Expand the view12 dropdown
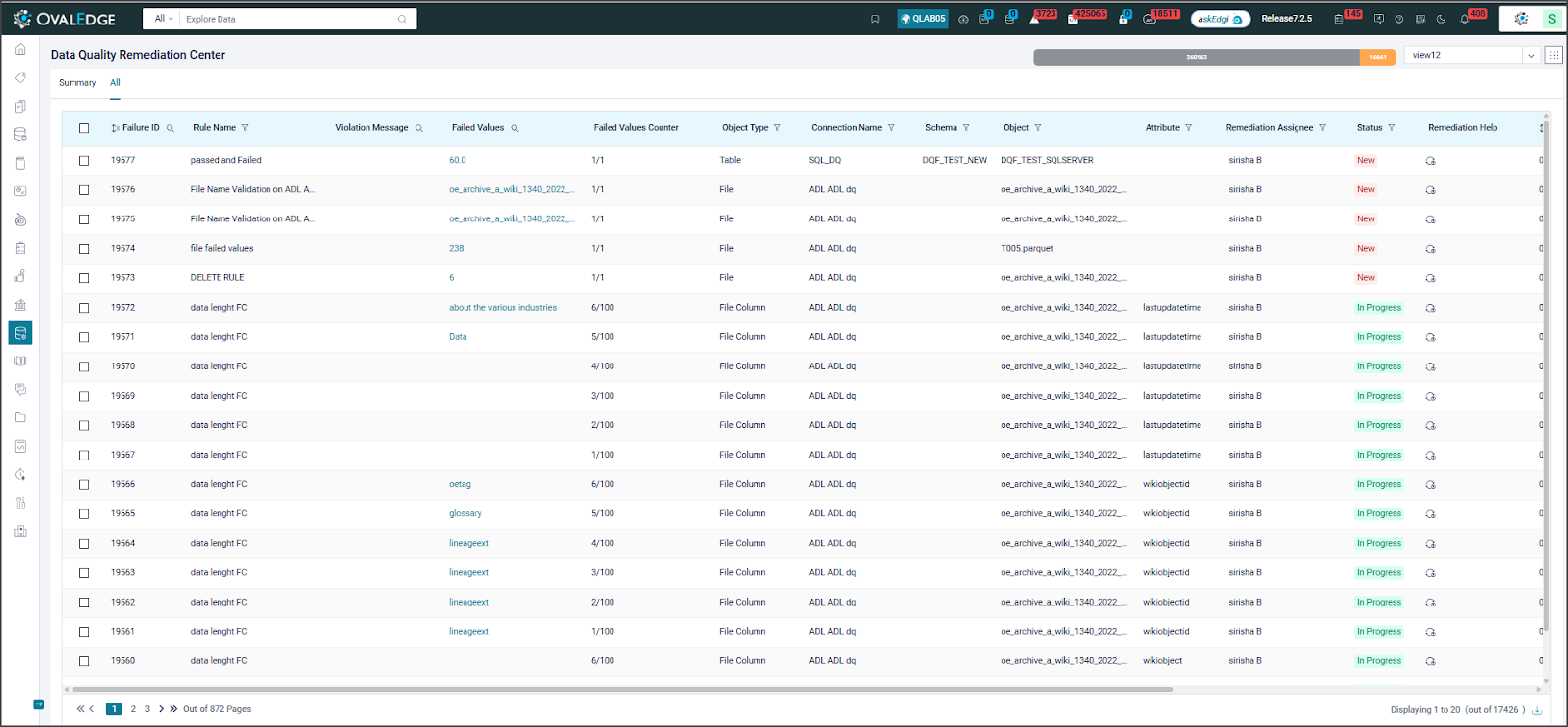1568x727 pixels. point(1530,56)
